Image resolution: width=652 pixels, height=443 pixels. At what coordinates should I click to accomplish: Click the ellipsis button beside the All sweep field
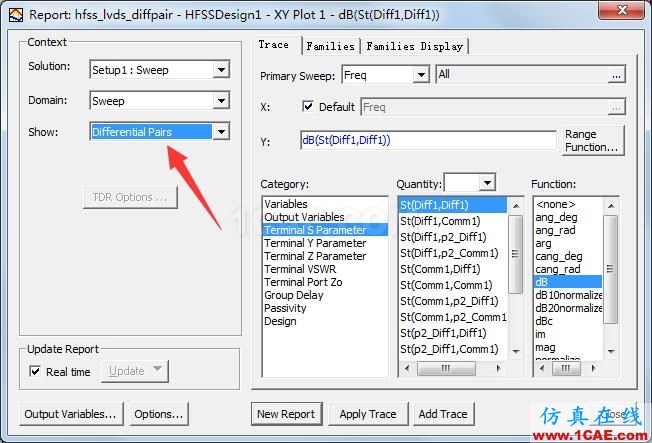[x=617, y=75]
